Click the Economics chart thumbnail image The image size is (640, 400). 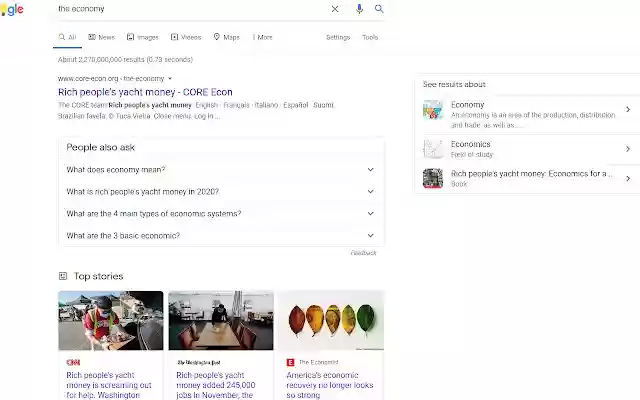[433, 149]
